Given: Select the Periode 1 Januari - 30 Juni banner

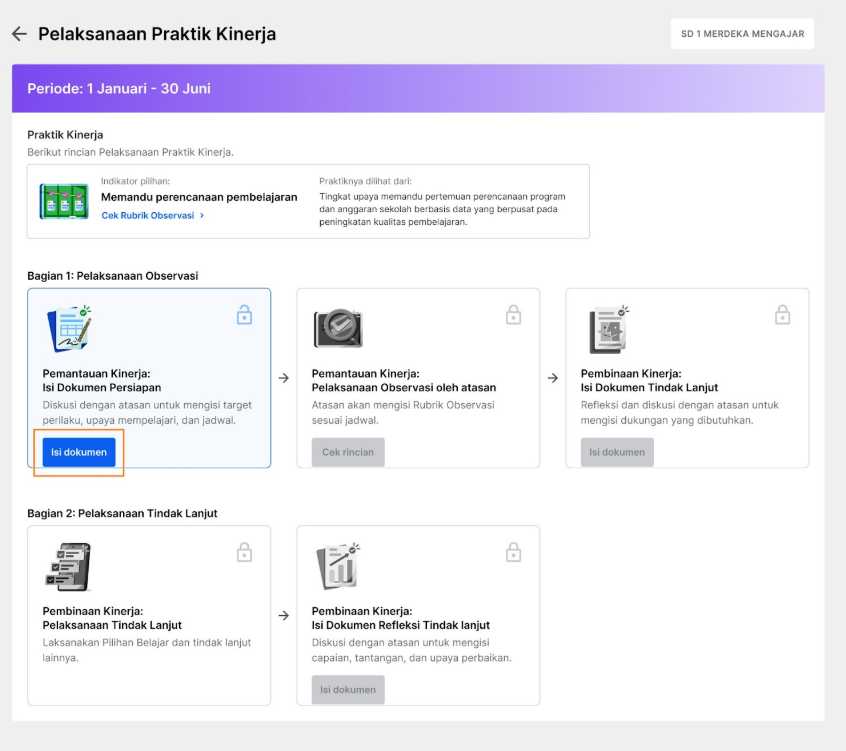Looking at the screenshot, I should point(418,88).
